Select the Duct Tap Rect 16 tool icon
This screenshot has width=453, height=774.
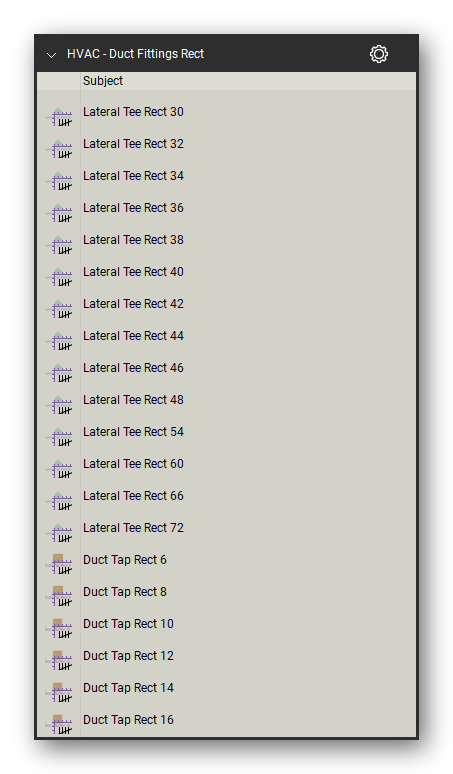(x=59, y=725)
